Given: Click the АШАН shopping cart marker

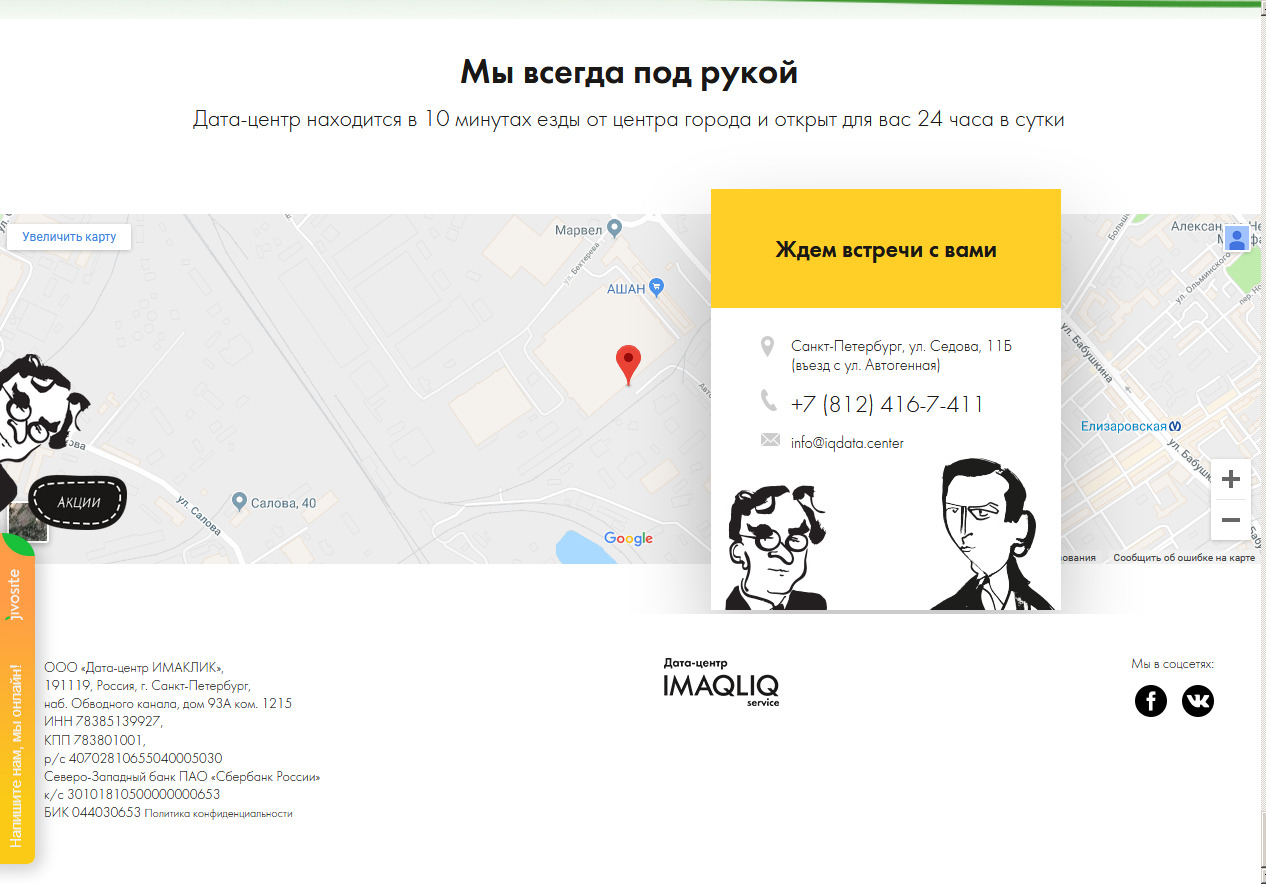Looking at the screenshot, I should (657, 288).
